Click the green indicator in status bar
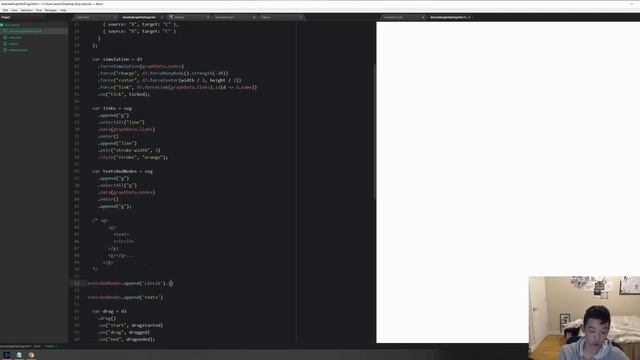640x360 pixels. tap(51, 347)
